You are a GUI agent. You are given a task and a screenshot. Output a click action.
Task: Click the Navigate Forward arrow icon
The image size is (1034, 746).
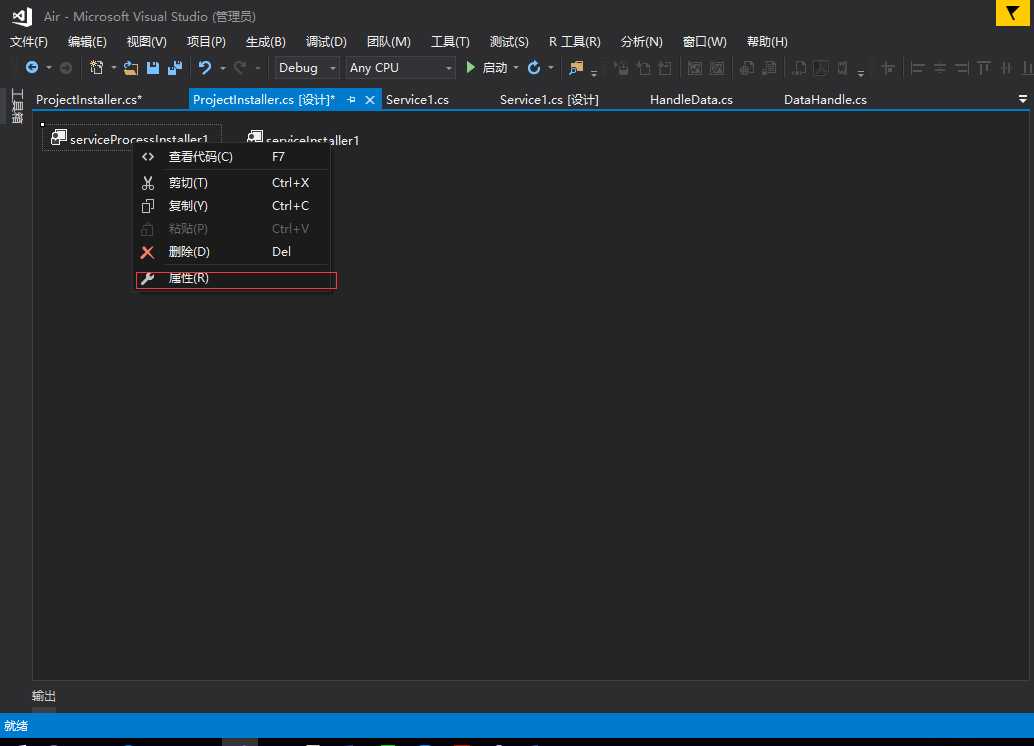click(x=66, y=67)
